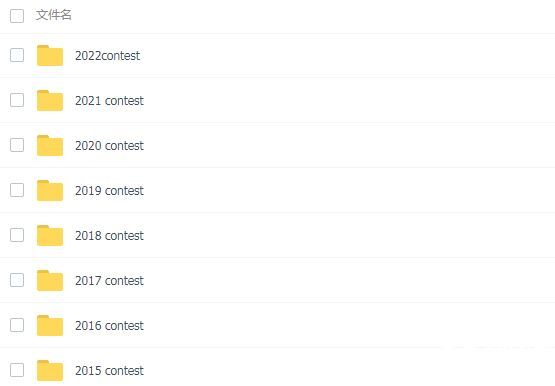Select the 2017 contest checkbox
This screenshot has height=386, width=555.
click(17, 280)
